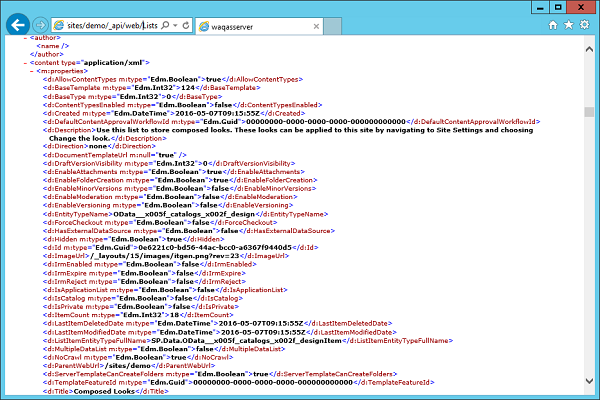Click the ParentWebUrl value /sites/demo
Viewport: 600px width, 400px height.
pos(128,366)
